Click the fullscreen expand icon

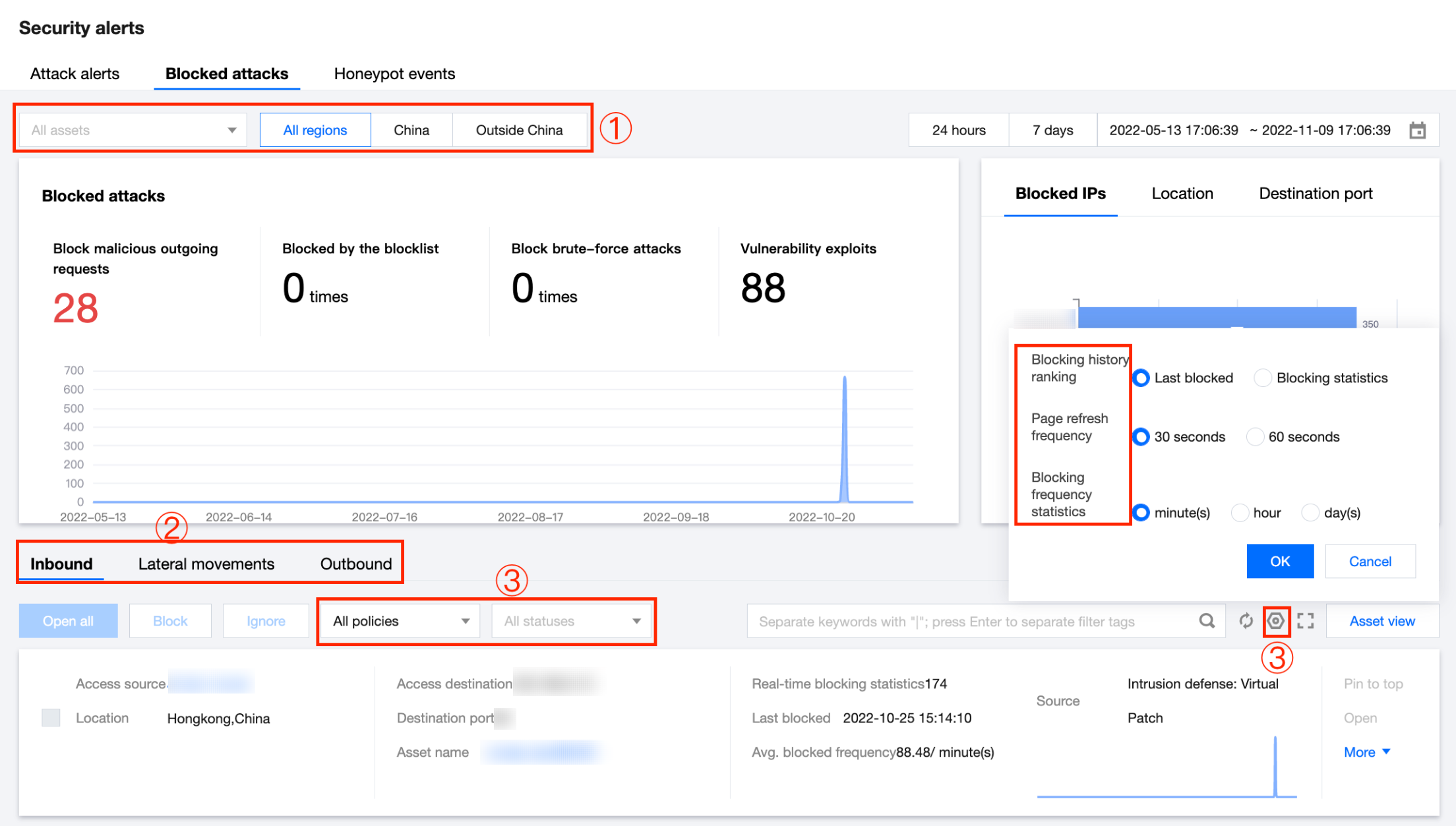point(1306,621)
